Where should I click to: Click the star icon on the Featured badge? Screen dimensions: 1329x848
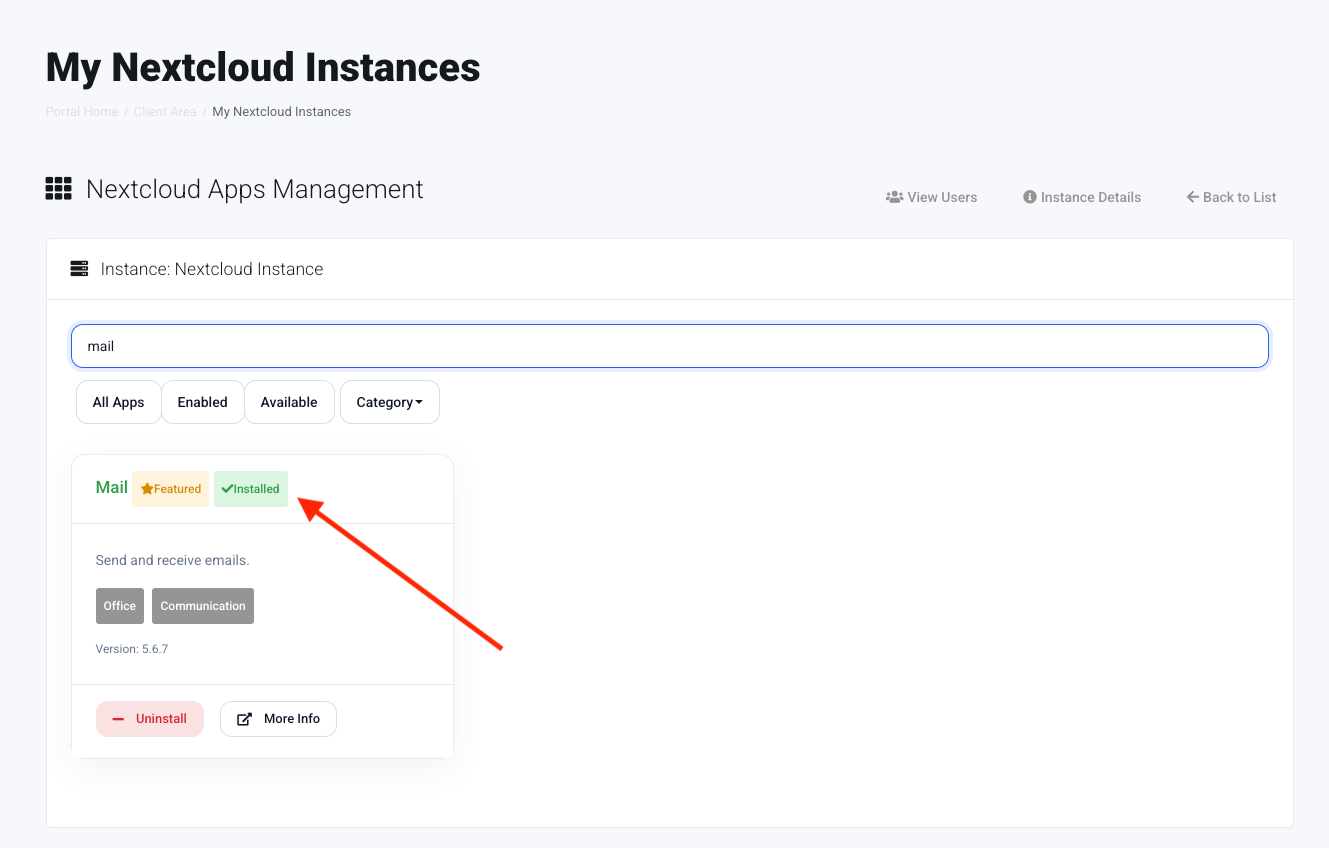coord(147,489)
